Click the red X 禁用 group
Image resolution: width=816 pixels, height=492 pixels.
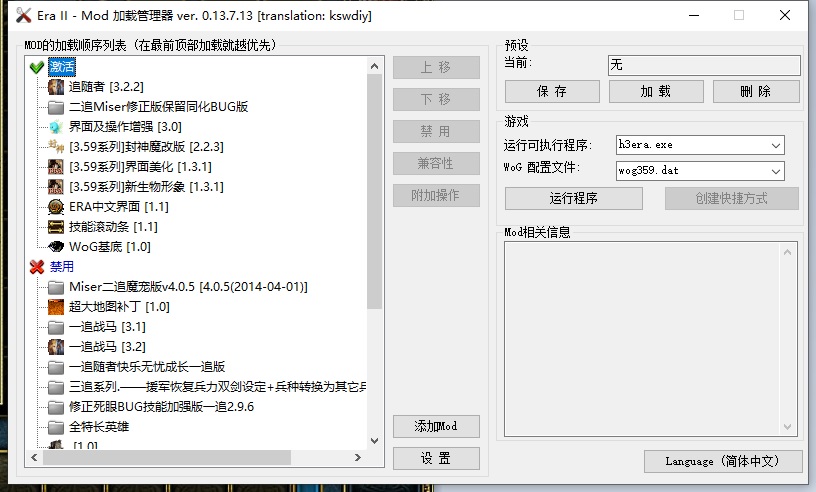pyautogui.click(x=37, y=267)
